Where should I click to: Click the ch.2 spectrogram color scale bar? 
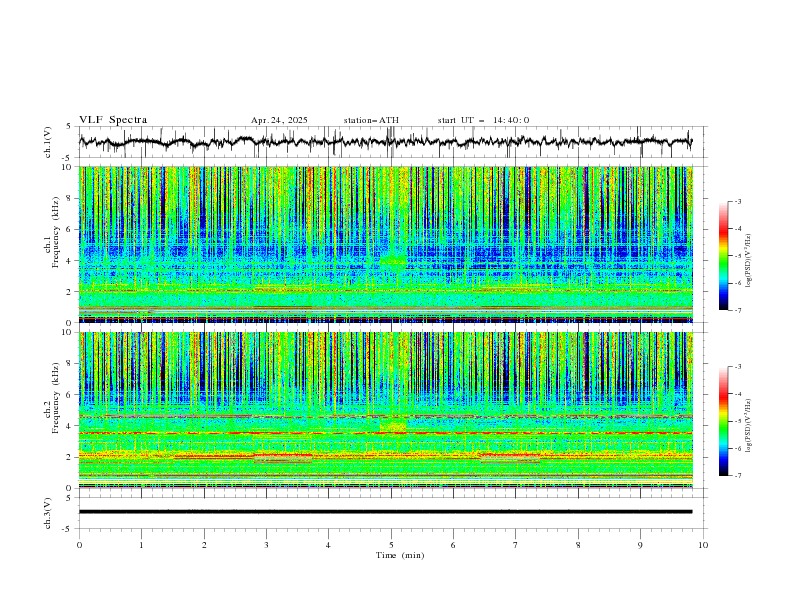click(x=723, y=421)
